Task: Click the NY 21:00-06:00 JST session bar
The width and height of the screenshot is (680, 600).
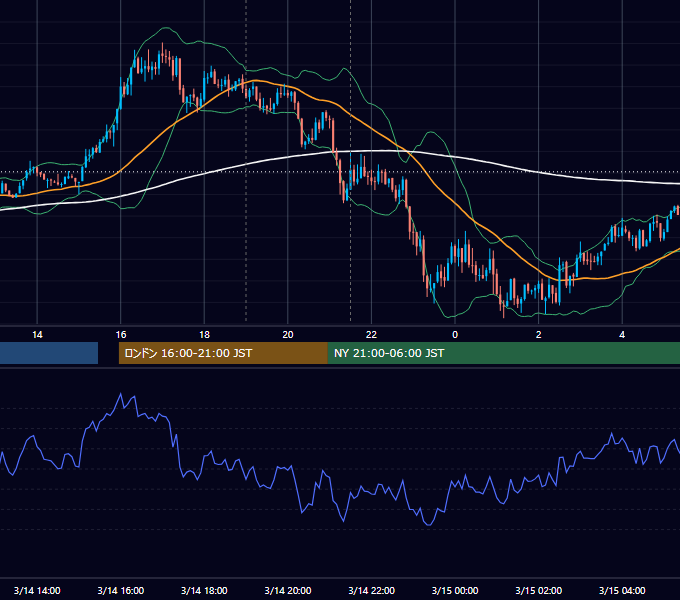Action: tap(503, 353)
